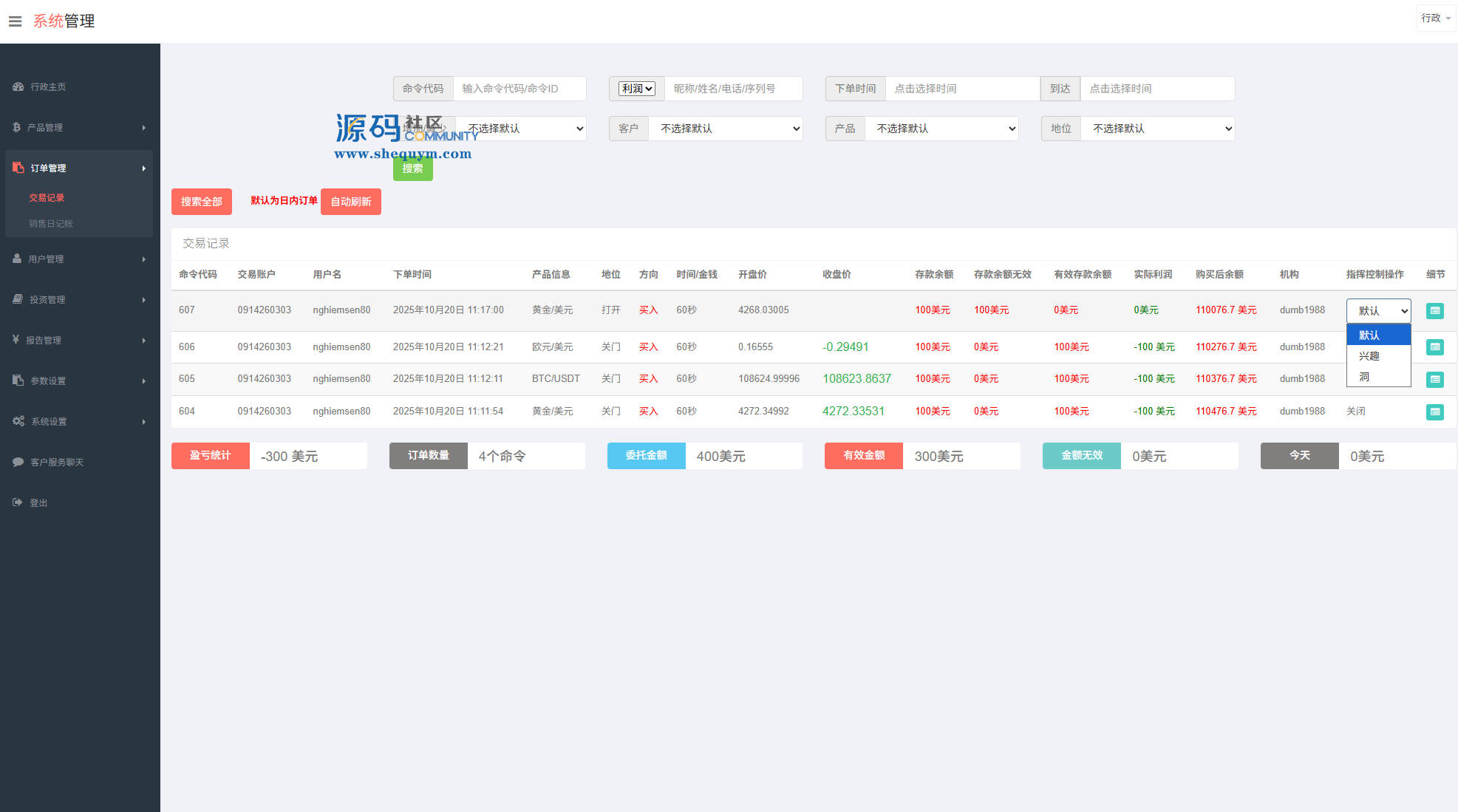Open the 地位 filter dropdown

coord(1157,129)
